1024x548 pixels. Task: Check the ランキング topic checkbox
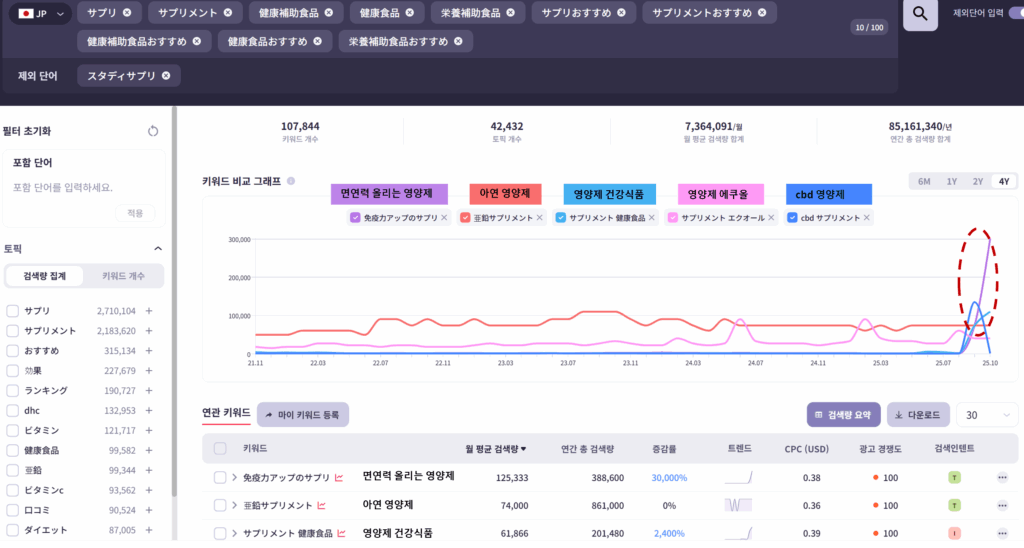tap(12, 391)
